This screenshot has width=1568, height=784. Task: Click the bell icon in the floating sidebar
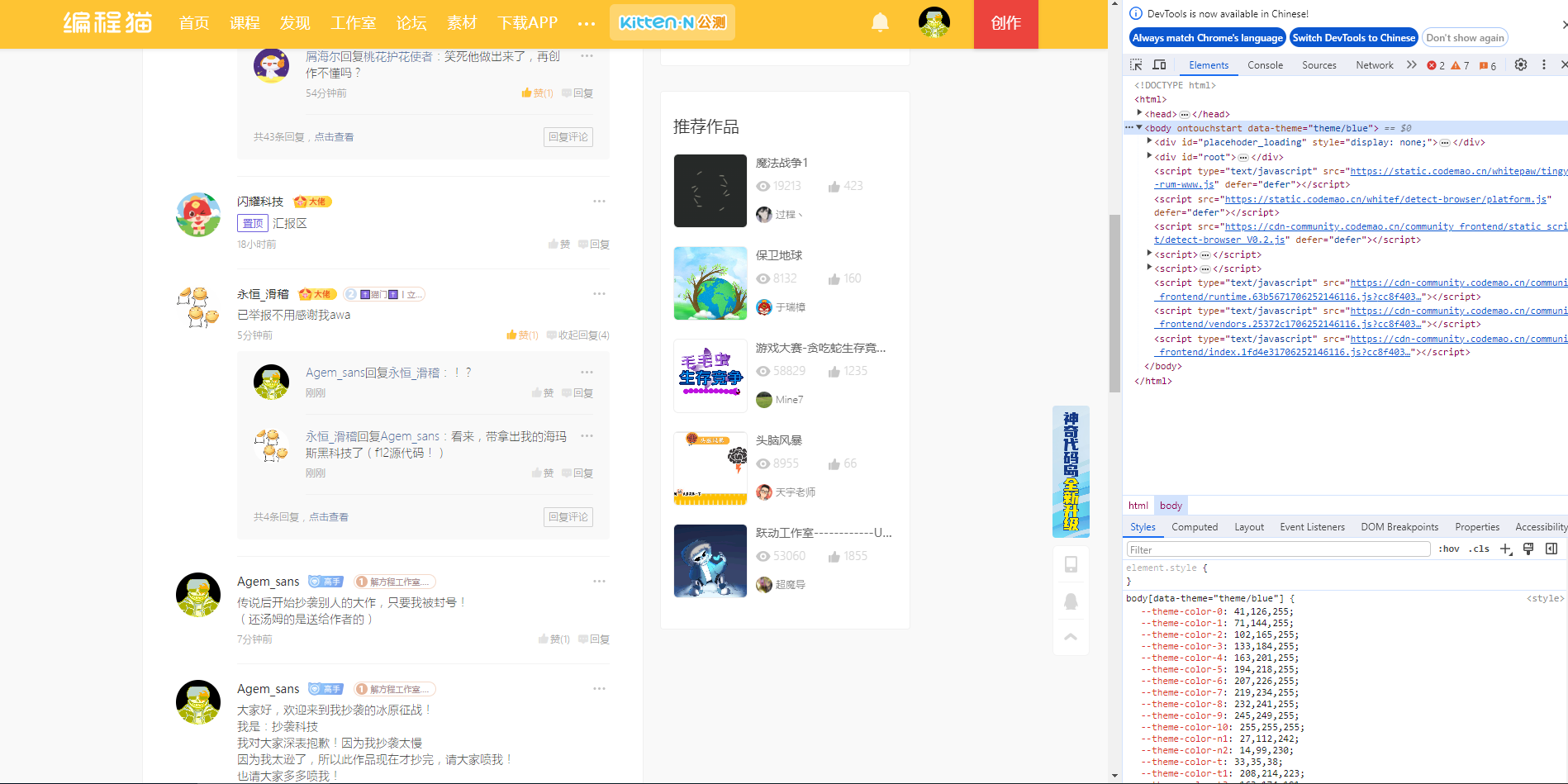point(1071,601)
